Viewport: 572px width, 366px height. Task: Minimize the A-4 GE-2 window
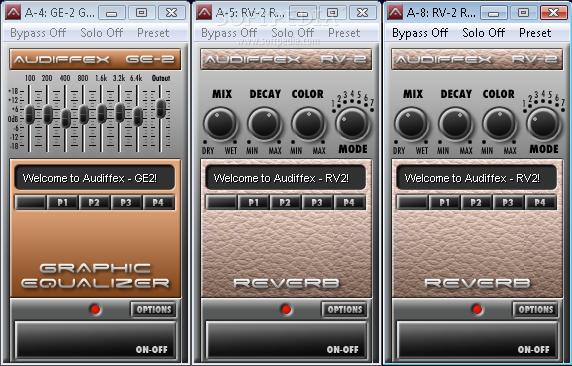tap(112, 13)
